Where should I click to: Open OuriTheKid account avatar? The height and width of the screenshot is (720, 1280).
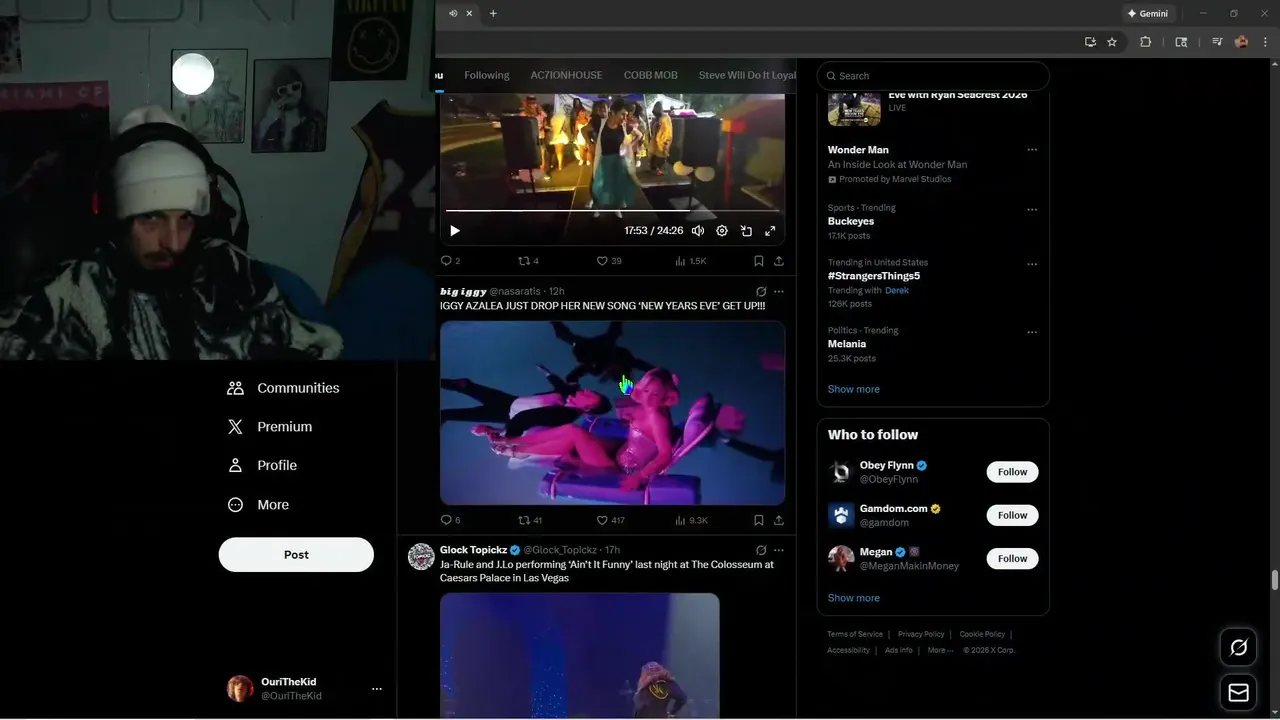coord(240,689)
